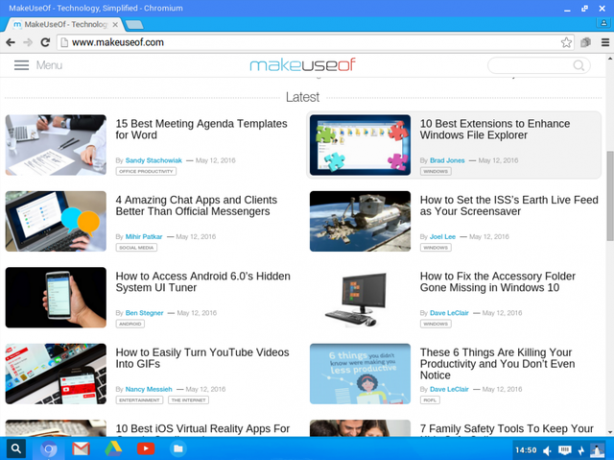Click author Joel Lee
The image size is (614, 460).
[442, 237]
